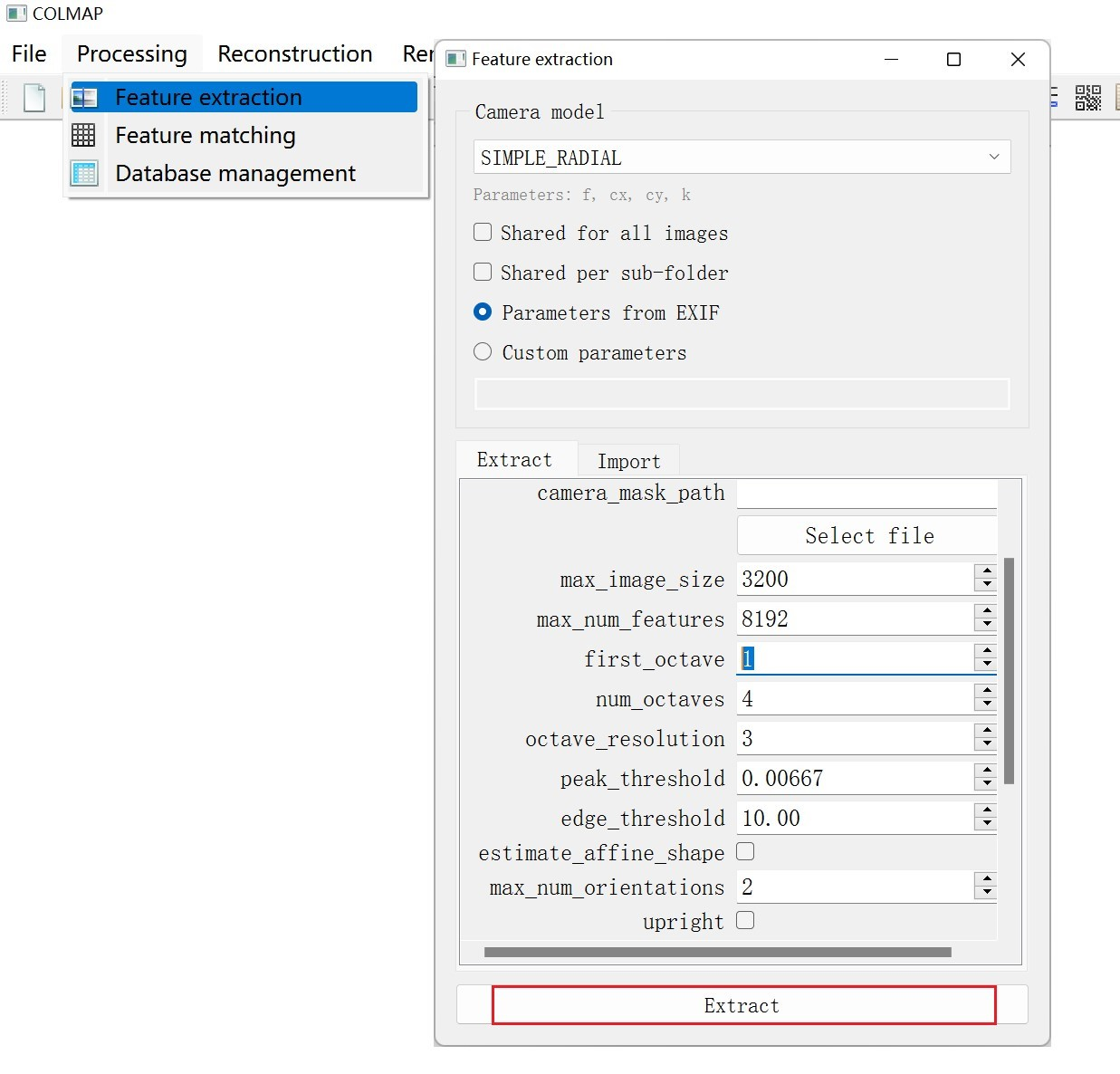Open the Reconstruction menu
The width and height of the screenshot is (1120, 1074).
[x=295, y=53]
